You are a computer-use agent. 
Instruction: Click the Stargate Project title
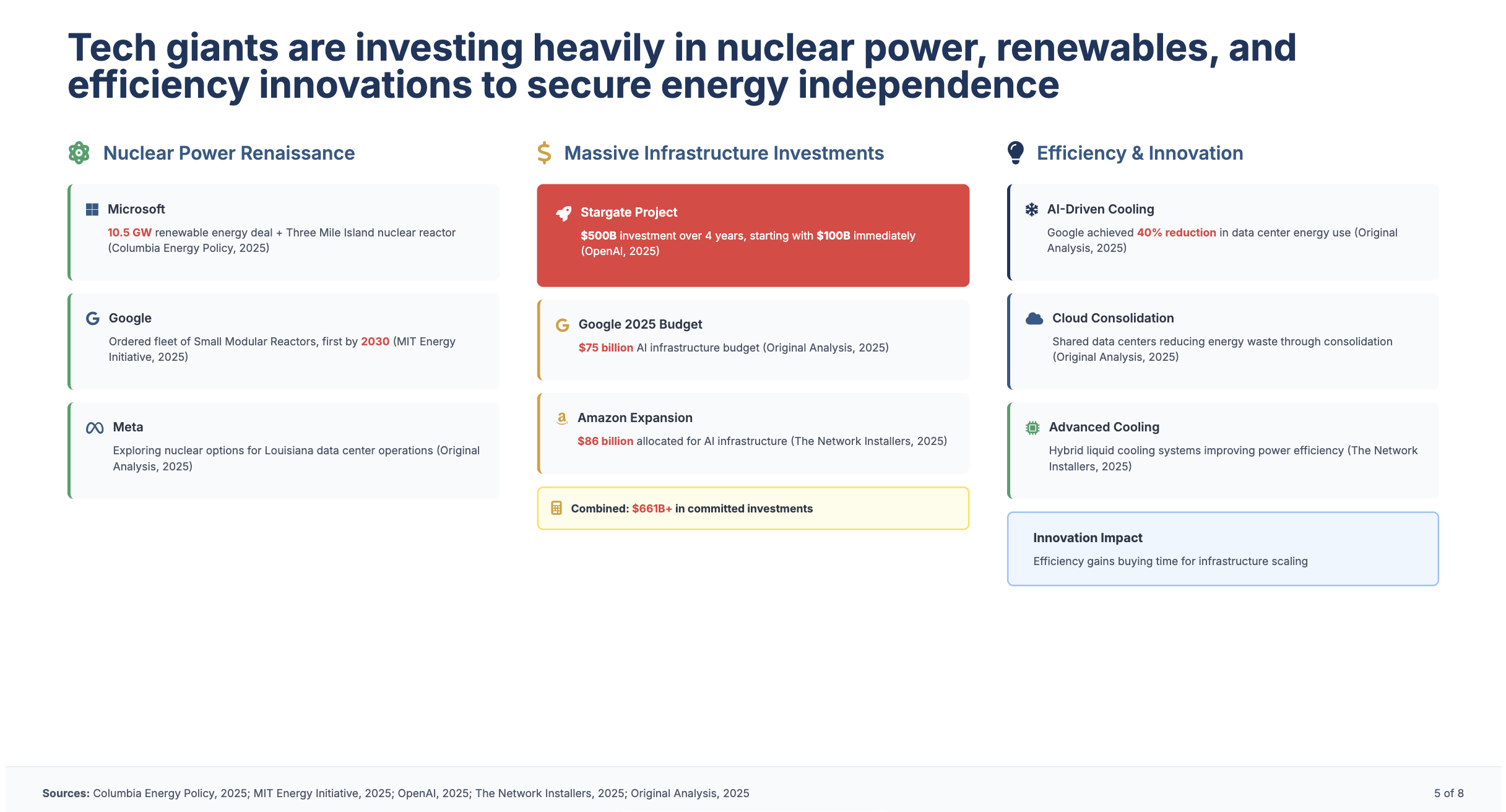[629, 212]
